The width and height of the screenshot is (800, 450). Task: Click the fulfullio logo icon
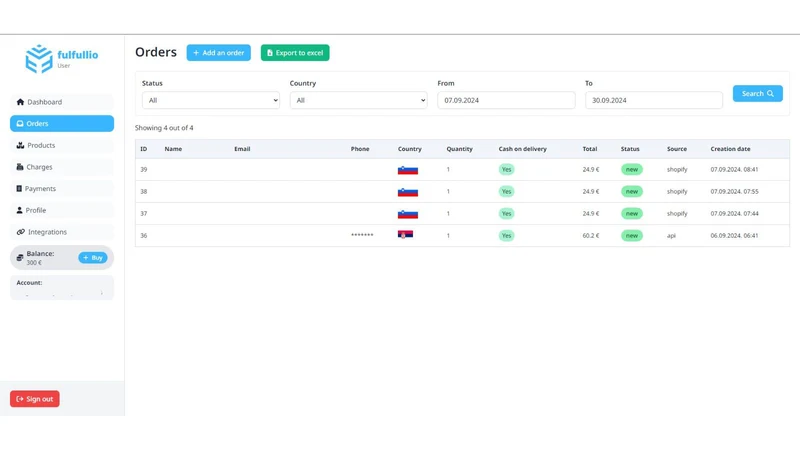pyautogui.click(x=39, y=59)
